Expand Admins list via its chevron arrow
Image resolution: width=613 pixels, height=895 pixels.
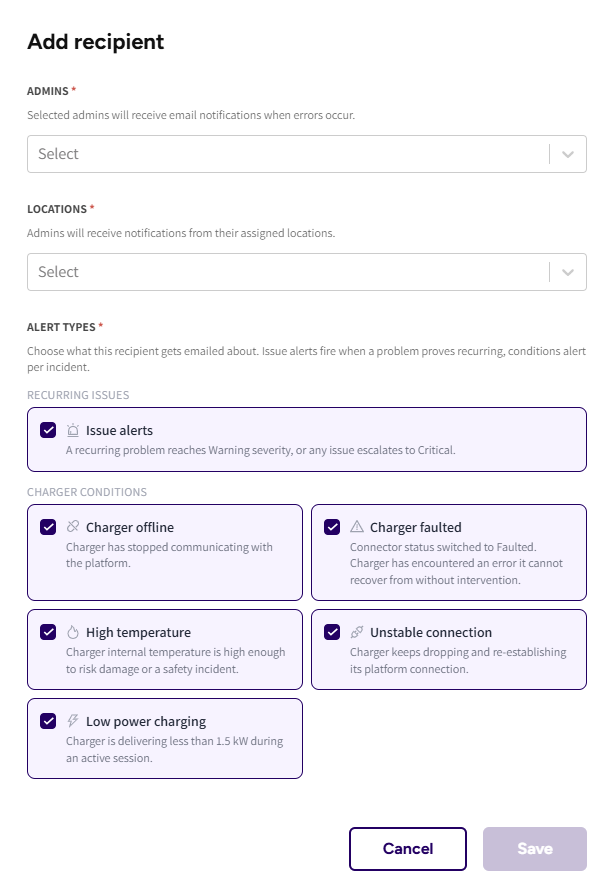click(568, 154)
